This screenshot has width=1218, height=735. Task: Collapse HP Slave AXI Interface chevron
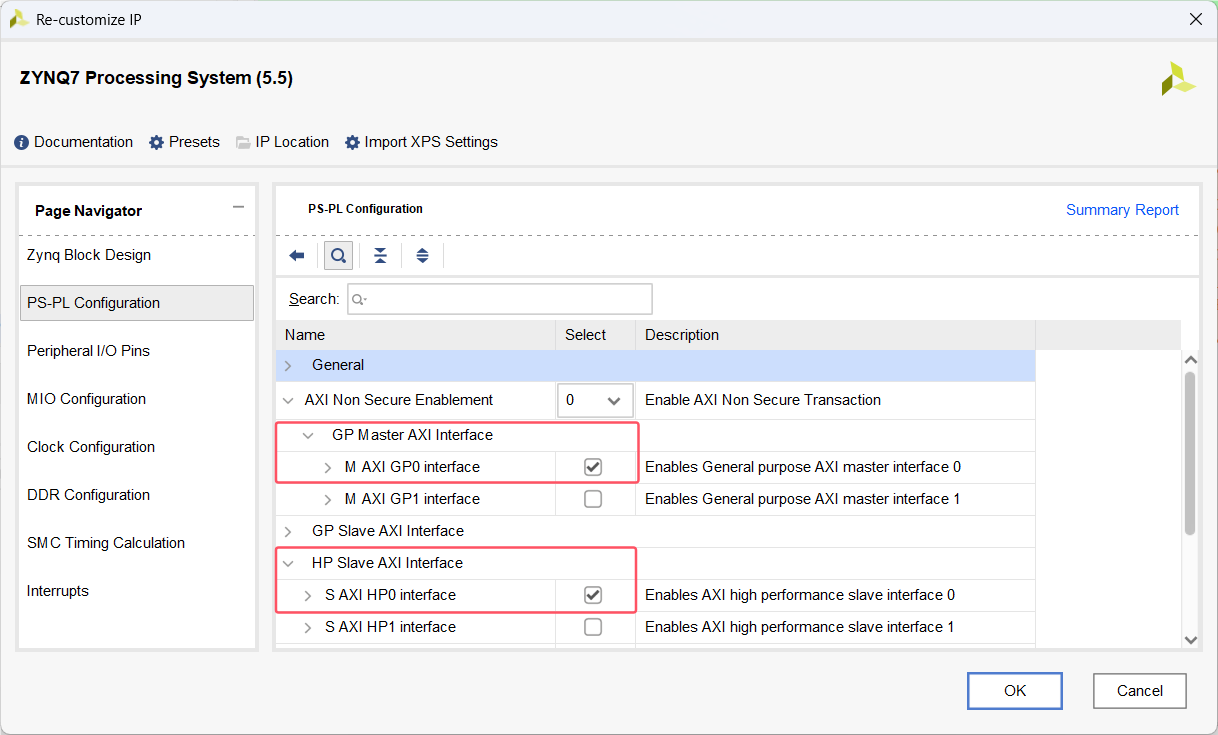tap(288, 563)
